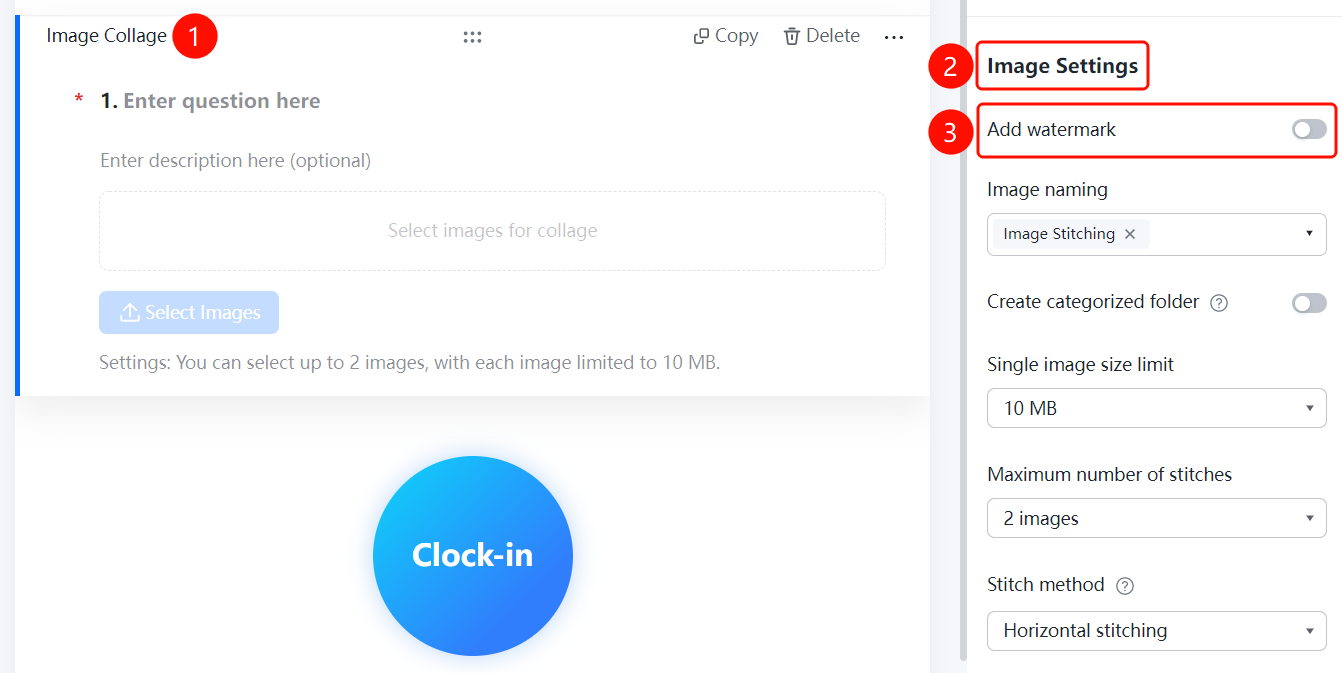Click the Copy icon button
Screen dimensions: 1342x673
click(726, 36)
